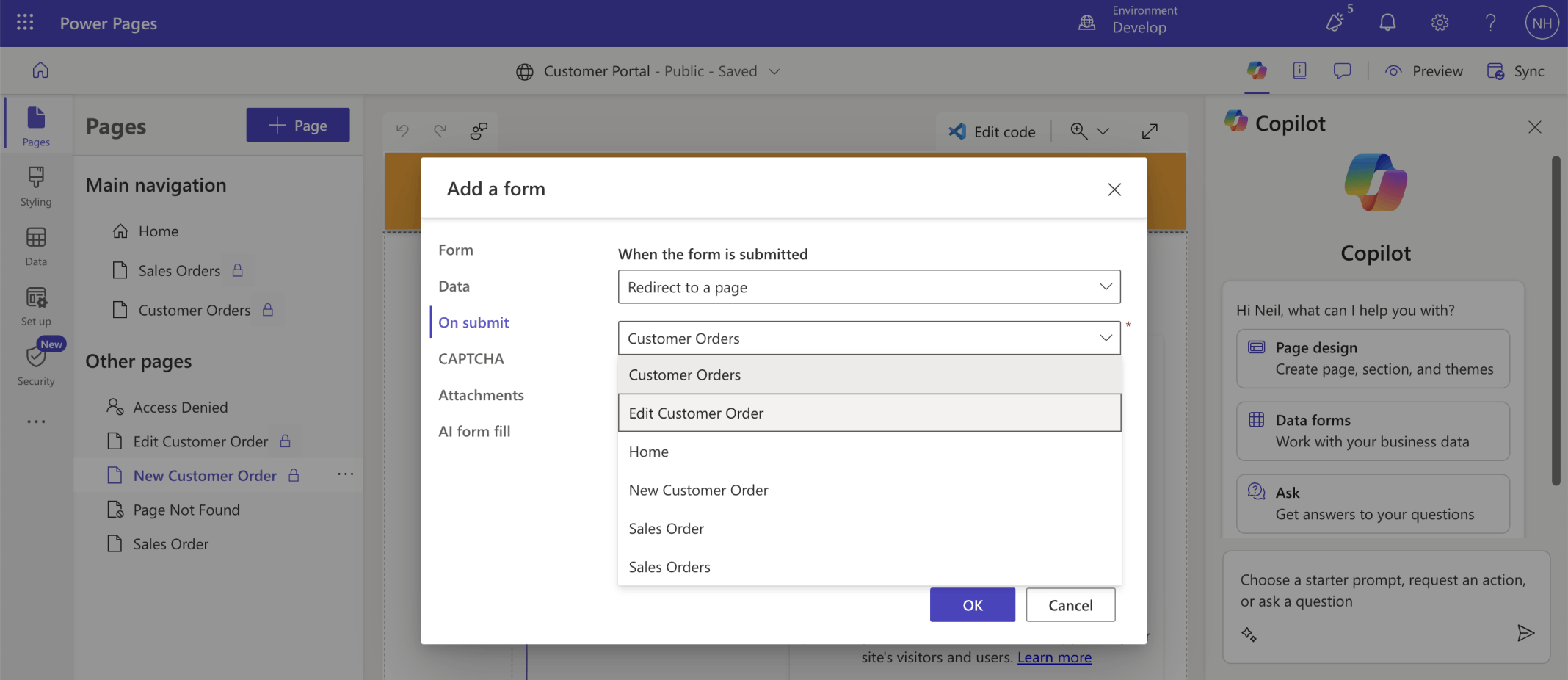Click the Copilot icon in command bar
This screenshot has width=1568, height=680.
tap(1257, 70)
